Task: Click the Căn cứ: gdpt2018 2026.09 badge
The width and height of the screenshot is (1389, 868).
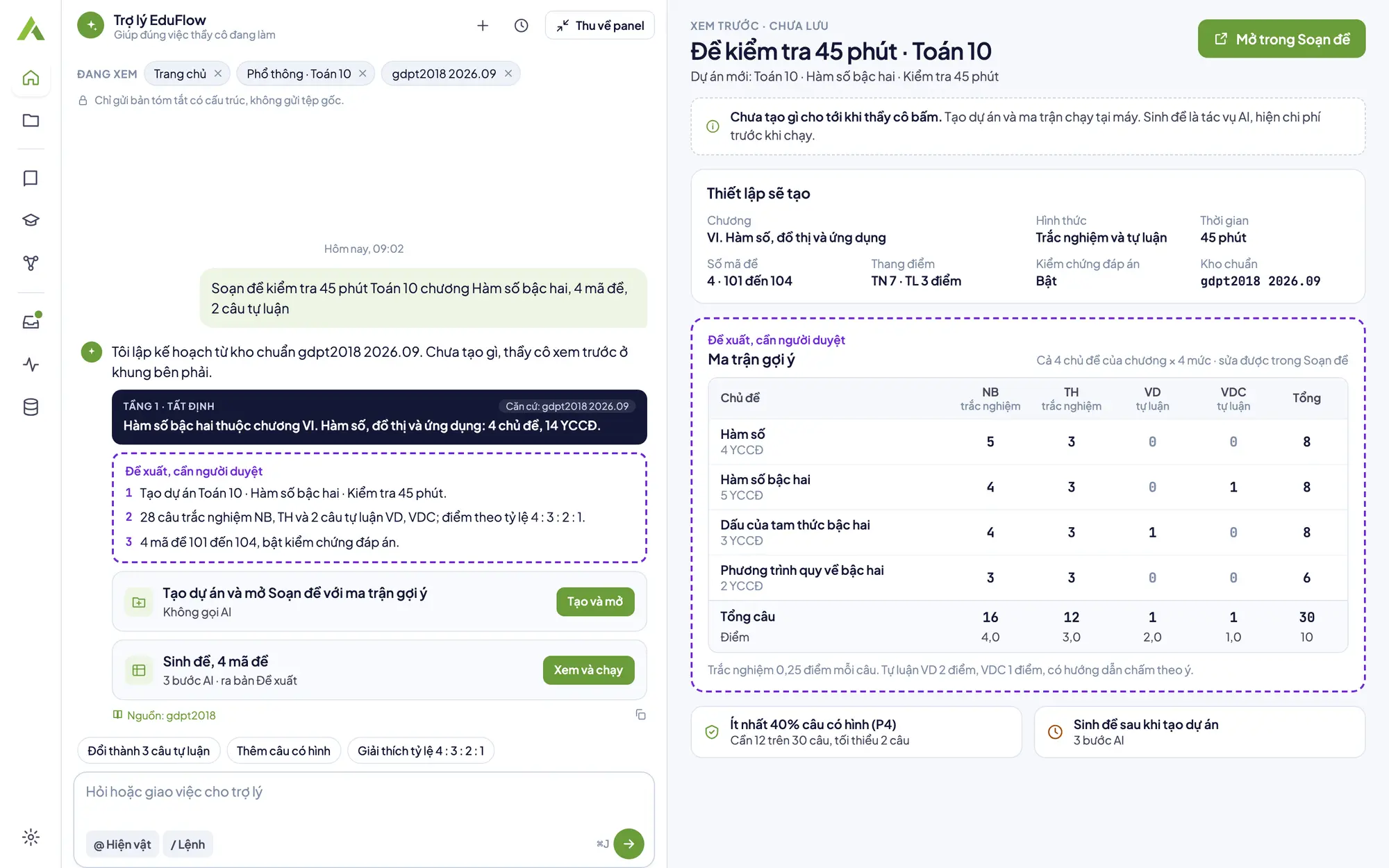Action: tap(567, 406)
